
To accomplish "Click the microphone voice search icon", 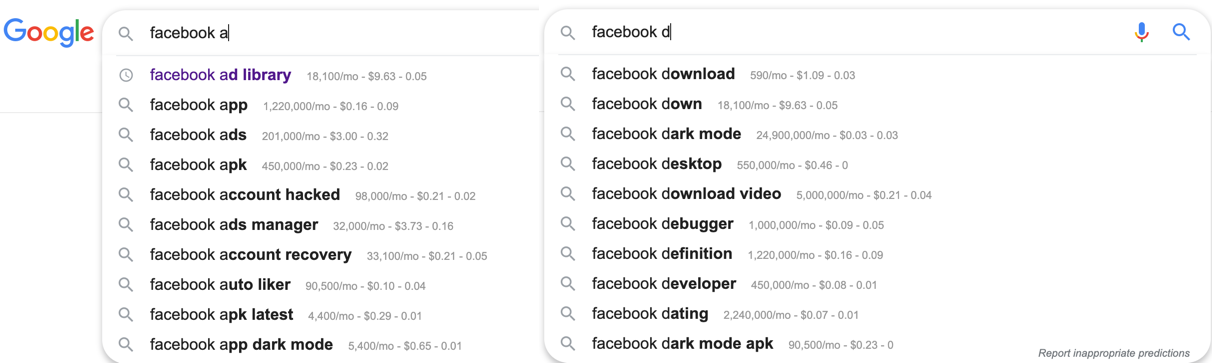I will point(1141,32).
